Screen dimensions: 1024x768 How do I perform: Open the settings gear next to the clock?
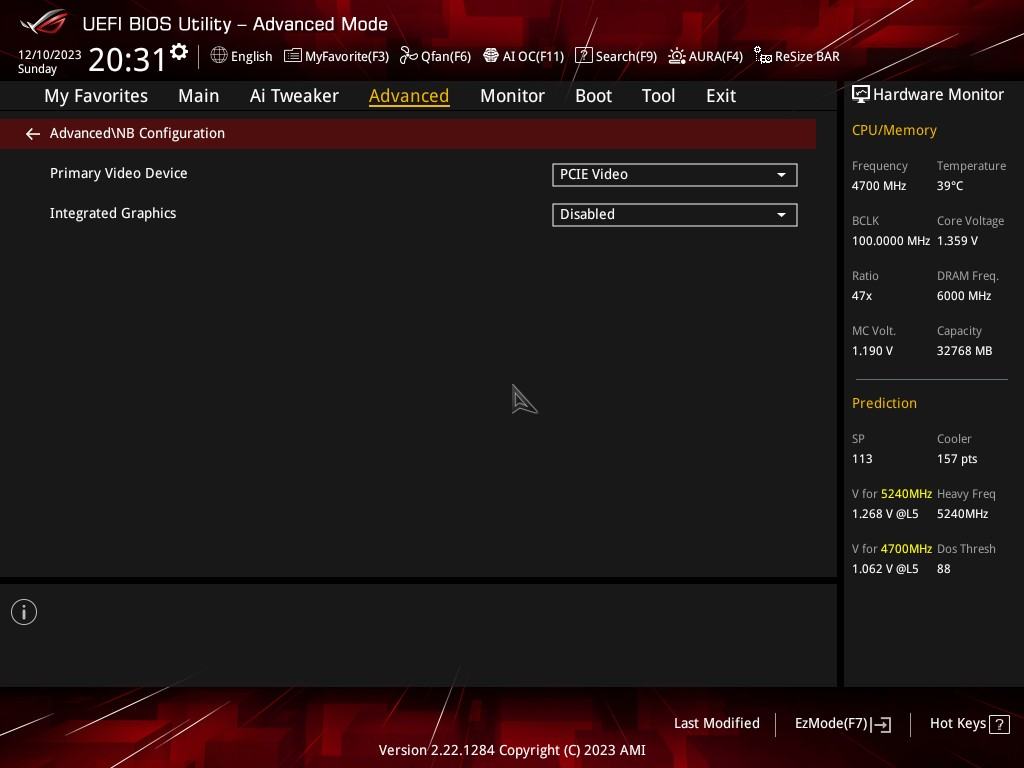coord(179,52)
